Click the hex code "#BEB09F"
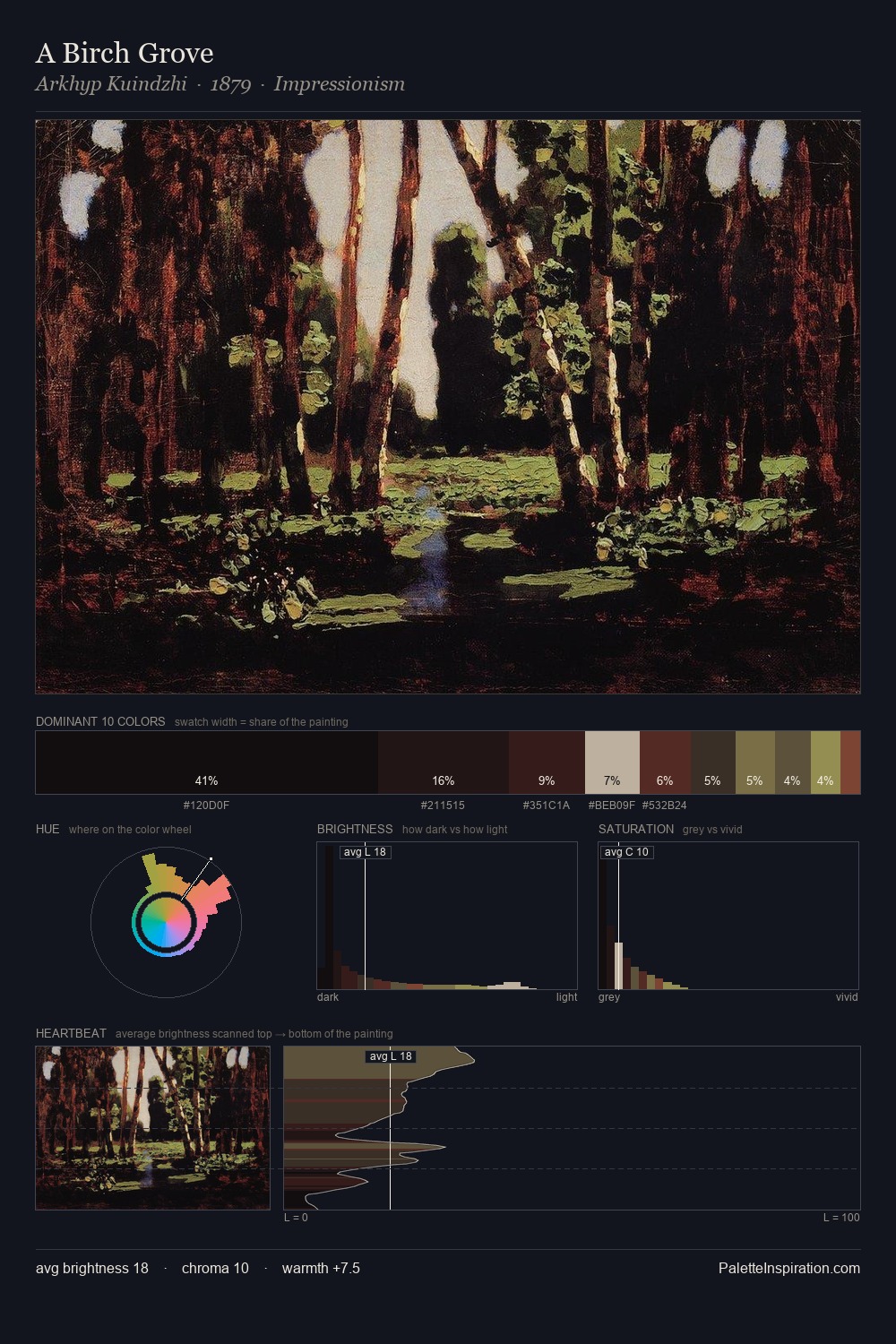This screenshot has width=896, height=1344. pyautogui.click(x=612, y=806)
